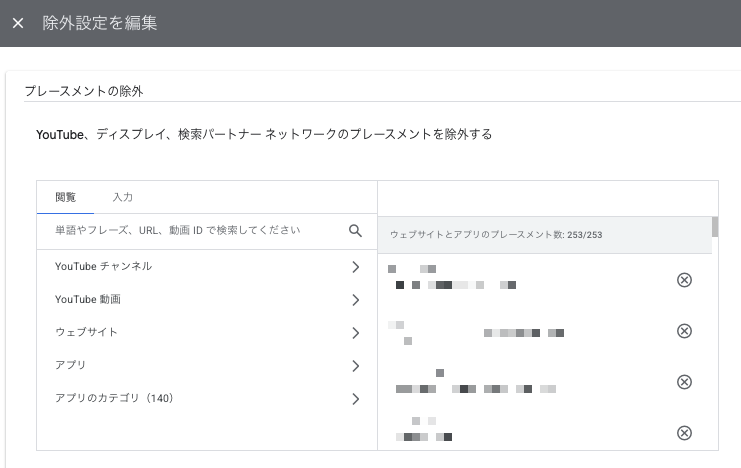The width and height of the screenshot is (741, 468).
Task: Switch to the 閲覧 tab
Action: [65, 197]
